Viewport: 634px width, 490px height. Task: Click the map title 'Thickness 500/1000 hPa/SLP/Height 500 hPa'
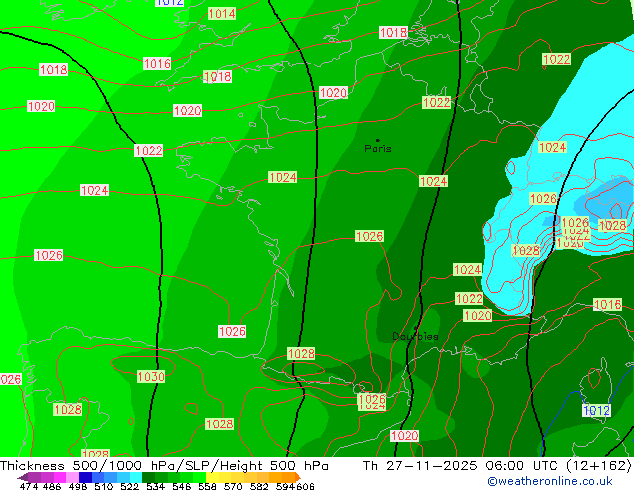164,466
